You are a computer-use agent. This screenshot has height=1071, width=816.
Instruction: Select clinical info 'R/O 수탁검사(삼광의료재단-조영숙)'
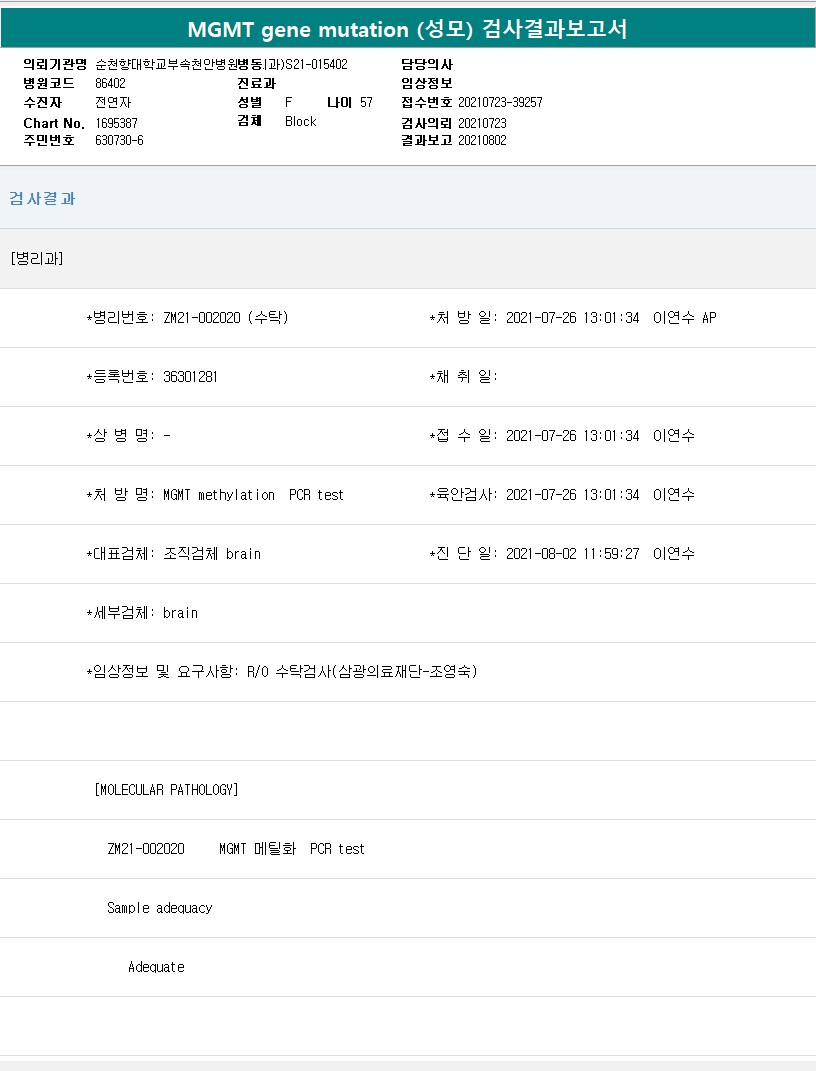click(x=362, y=671)
